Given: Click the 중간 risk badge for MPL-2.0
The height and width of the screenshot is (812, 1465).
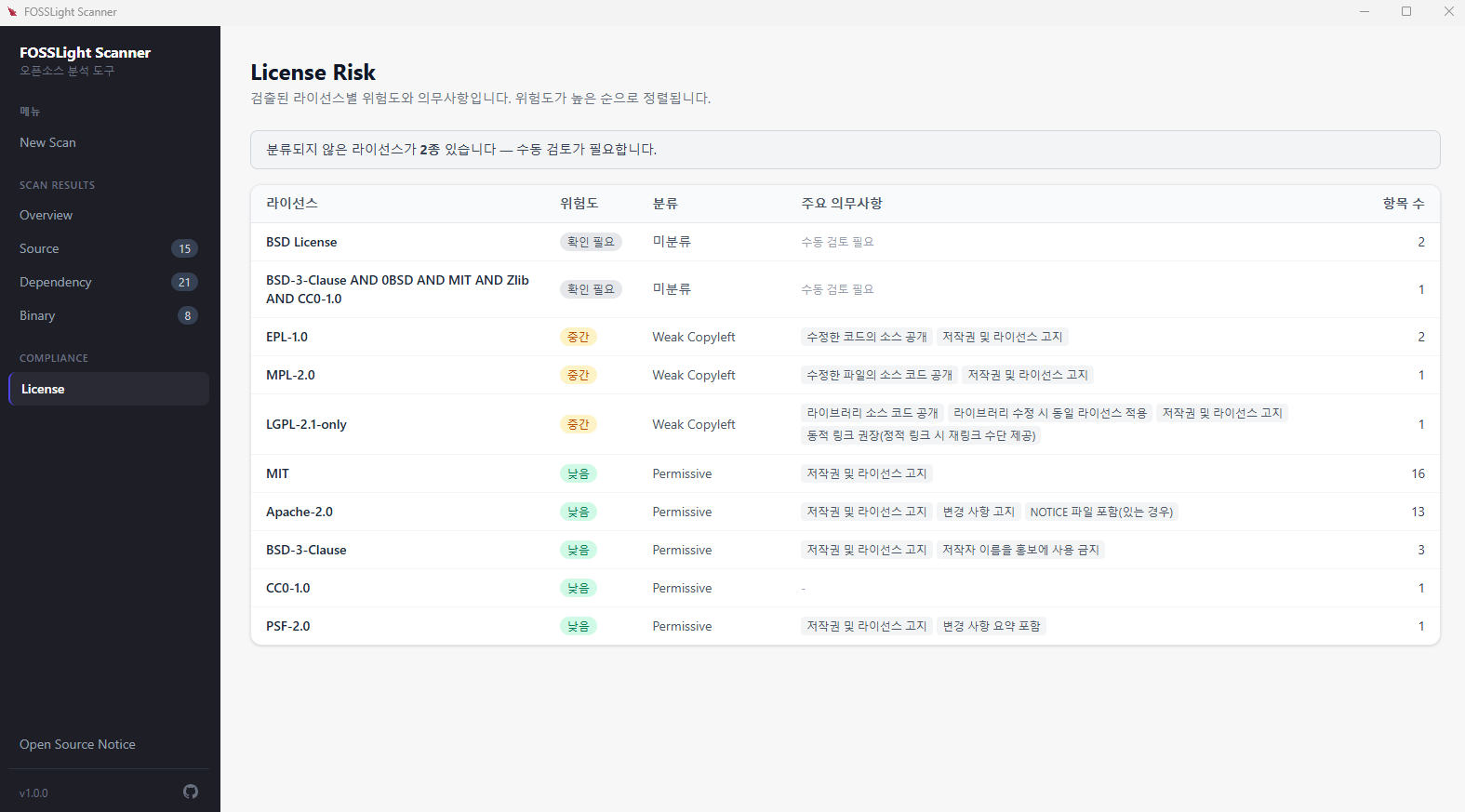Looking at the screenshot, I should 579,375.
